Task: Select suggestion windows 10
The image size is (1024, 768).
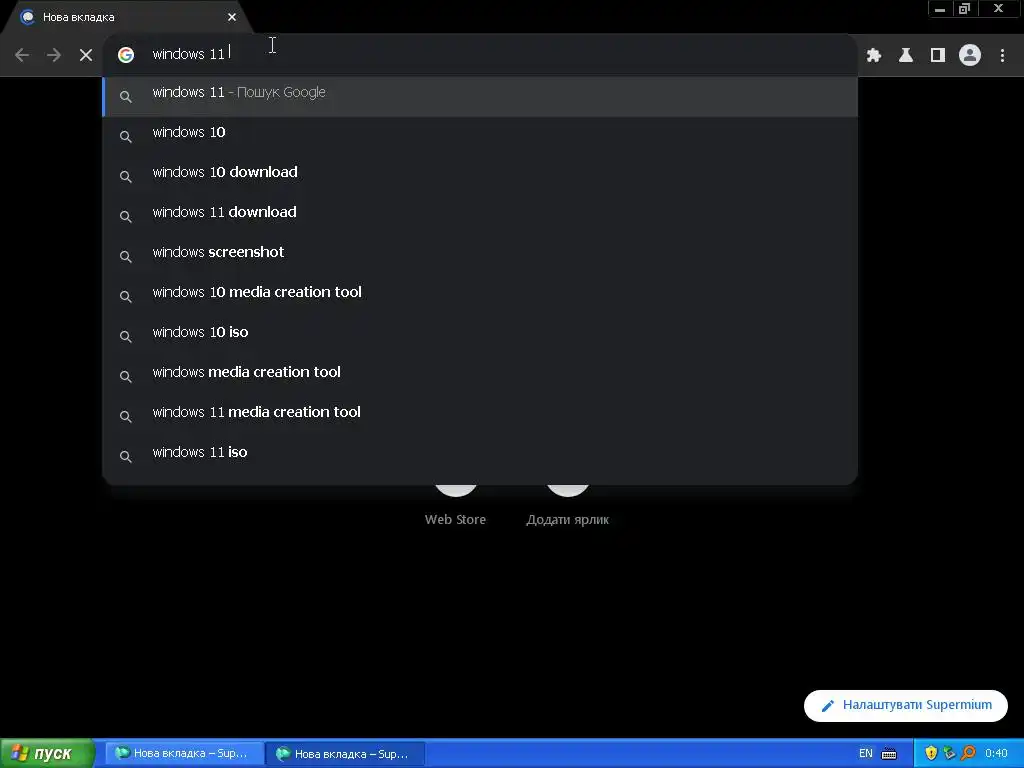Action: pos(480,136)
